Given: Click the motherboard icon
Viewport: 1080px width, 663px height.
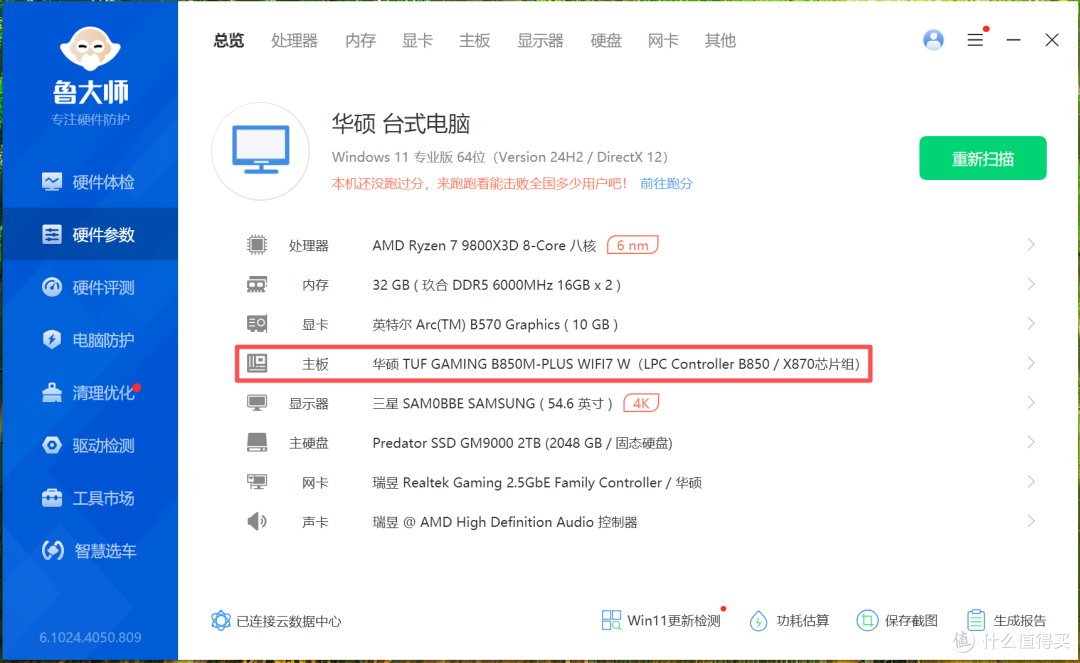Looking at the screenshot, I should click(x=257, y=363).
